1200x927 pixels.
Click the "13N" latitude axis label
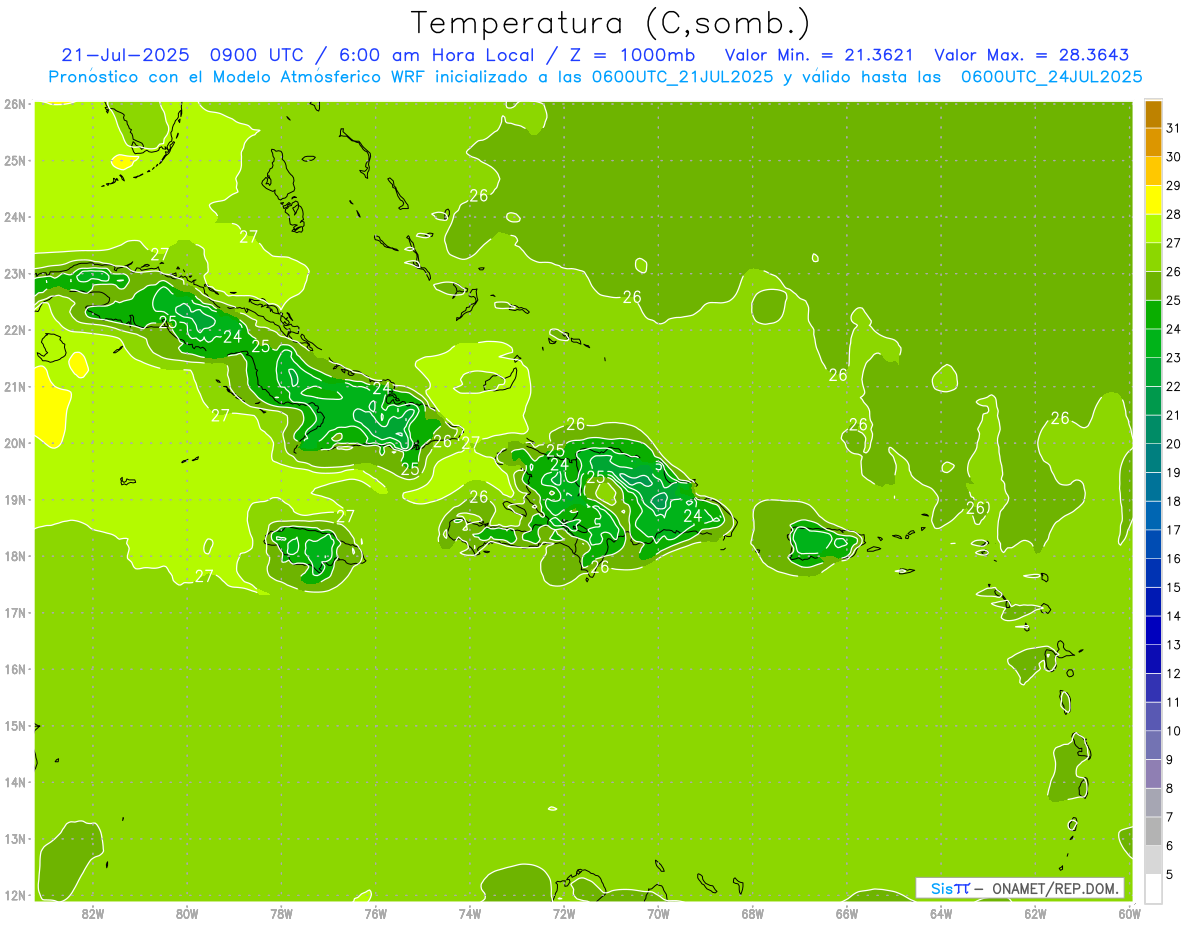coord(14,838)
